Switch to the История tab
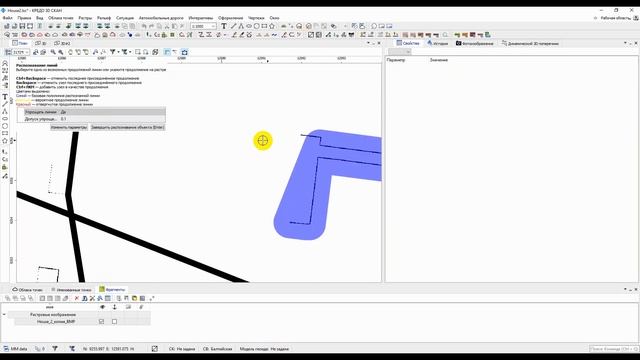The height and width of the screenshot is (360, 640). pos(438,43)
